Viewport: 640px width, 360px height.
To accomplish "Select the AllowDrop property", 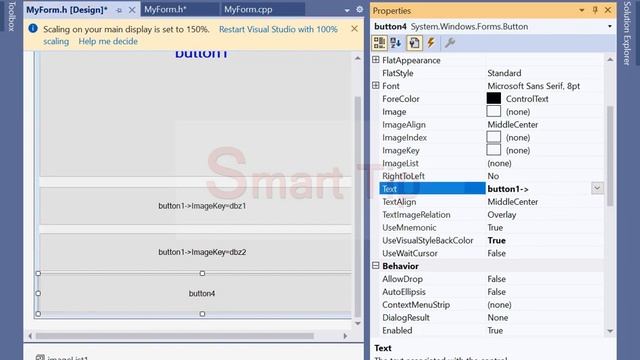I will [490, 279].
